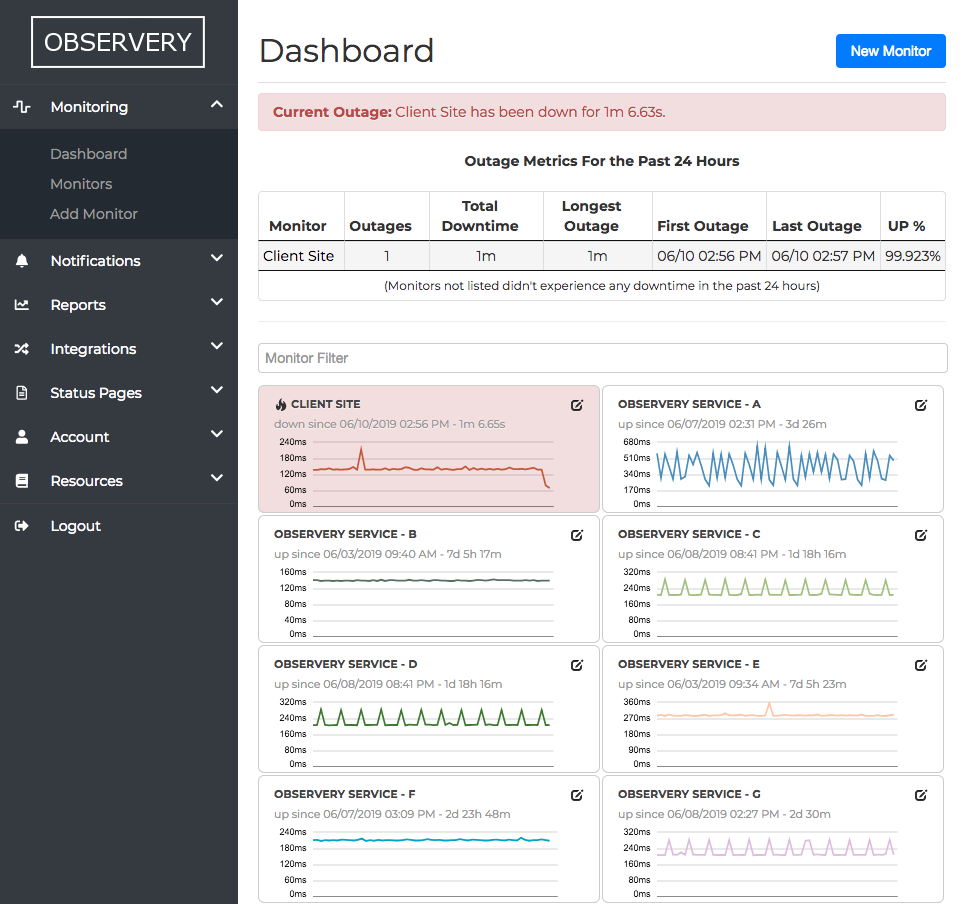Expand the Notifications menu chevron
This screenshot has width=966, height=904.
click(x=217, y=258)
